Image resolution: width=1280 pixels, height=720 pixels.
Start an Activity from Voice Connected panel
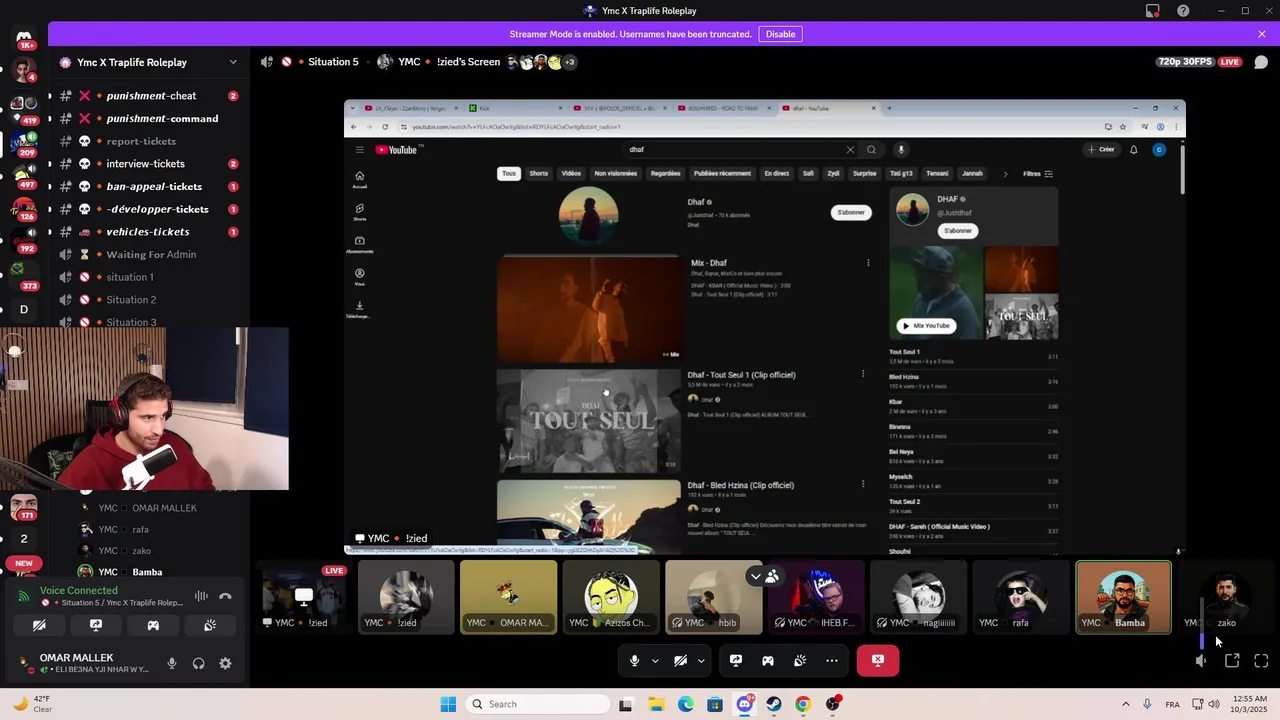pos(153,625)
